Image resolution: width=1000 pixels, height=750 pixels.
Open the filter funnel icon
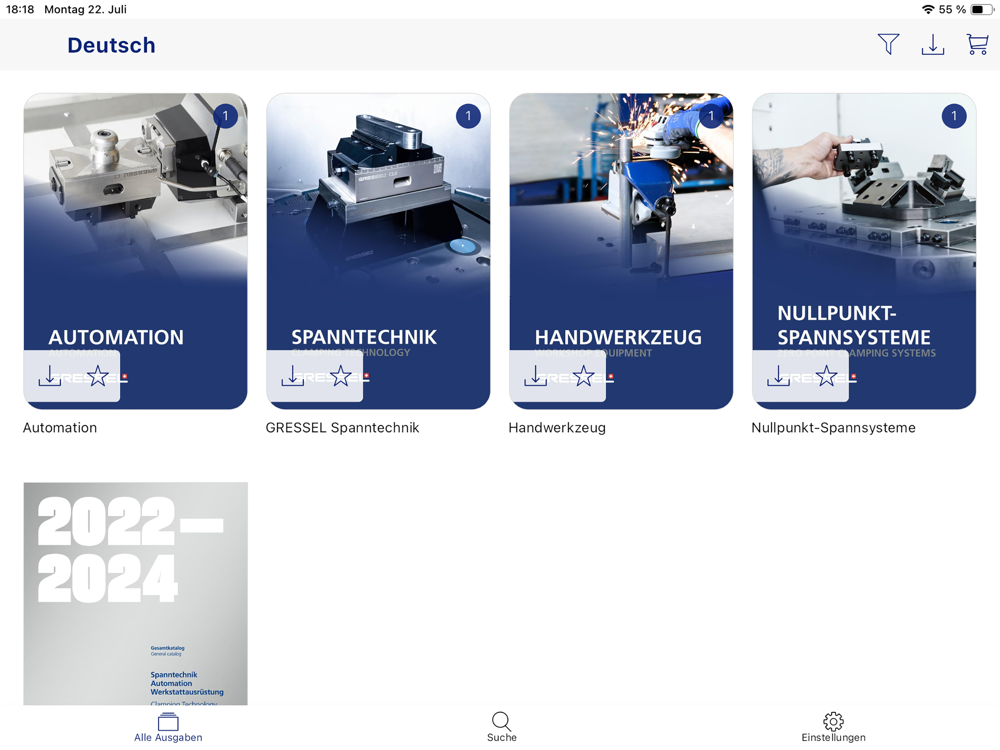coord(888,45)
